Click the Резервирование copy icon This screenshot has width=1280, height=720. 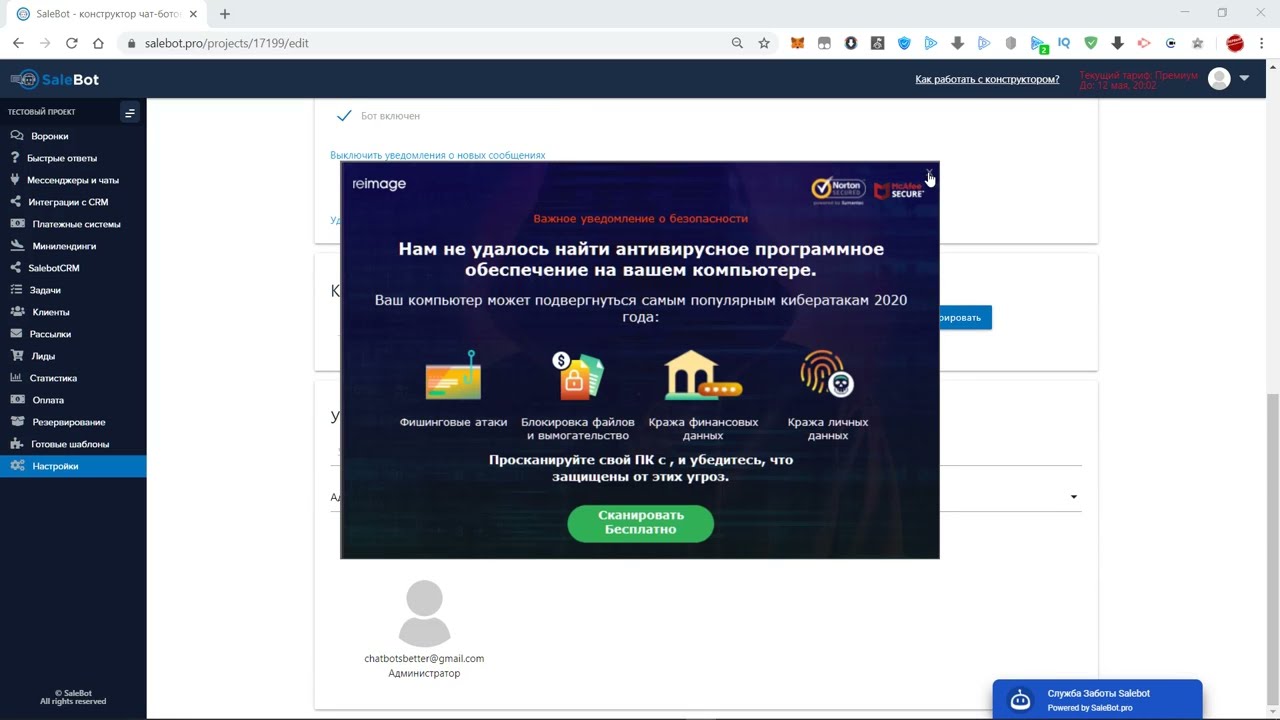[16, 422]
